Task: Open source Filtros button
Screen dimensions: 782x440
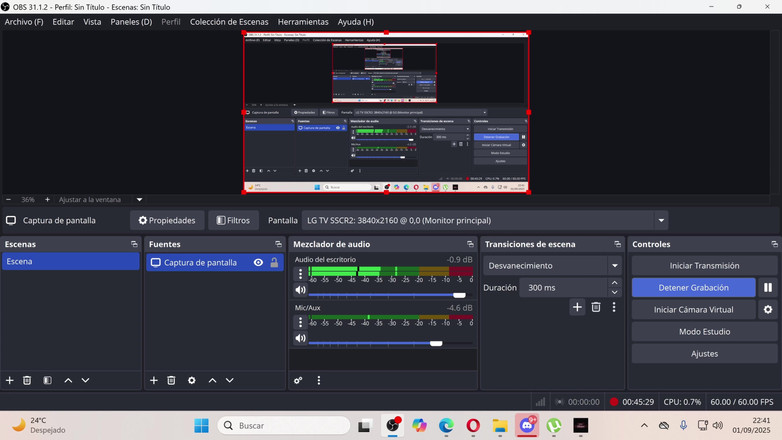Action: click(233, 220)
